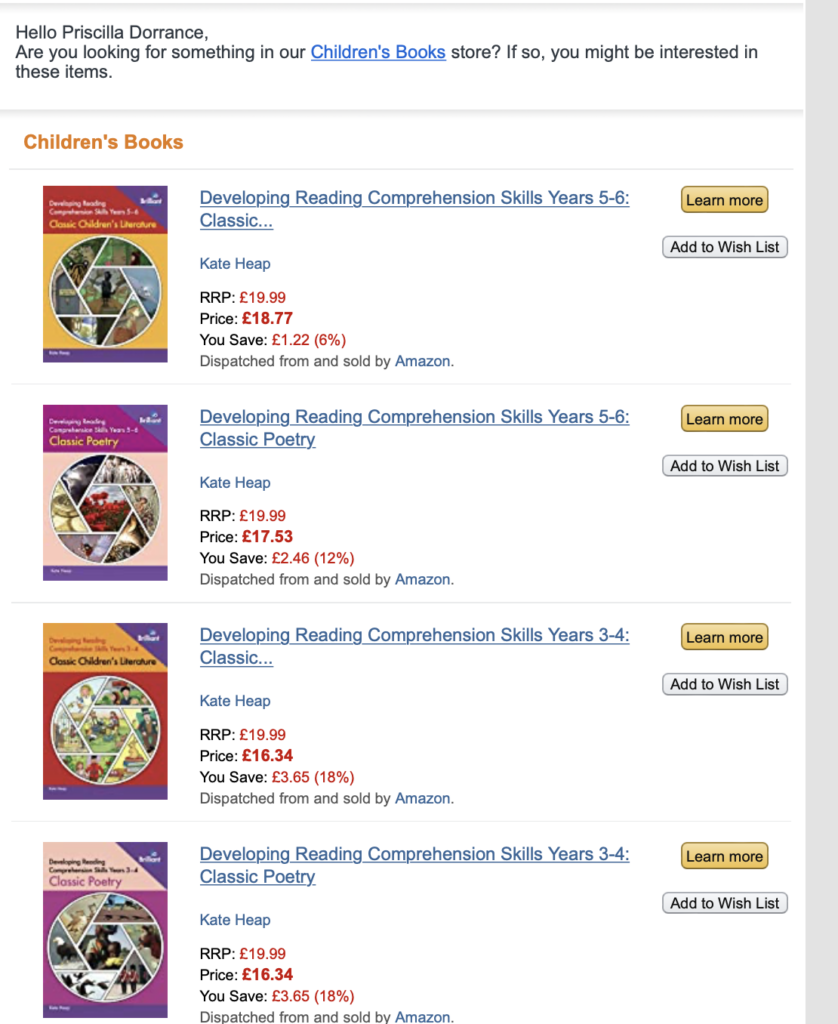This screenshot has height=1024, width=838.
Task: Open Kate Heap author link under £16.34 Years 3-4 Classic...
Action: (x=235, y=701)
